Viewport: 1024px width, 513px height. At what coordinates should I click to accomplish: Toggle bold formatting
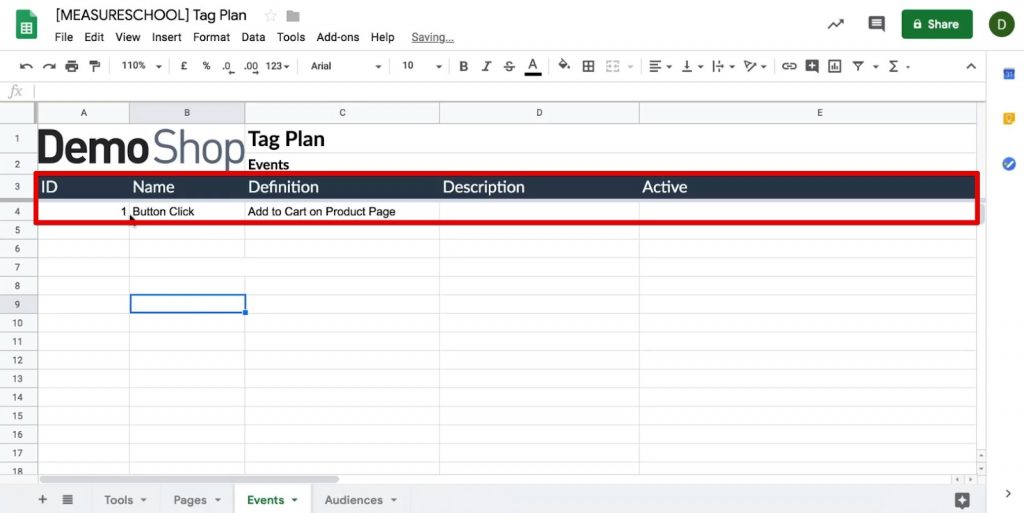tap(464, 66)
